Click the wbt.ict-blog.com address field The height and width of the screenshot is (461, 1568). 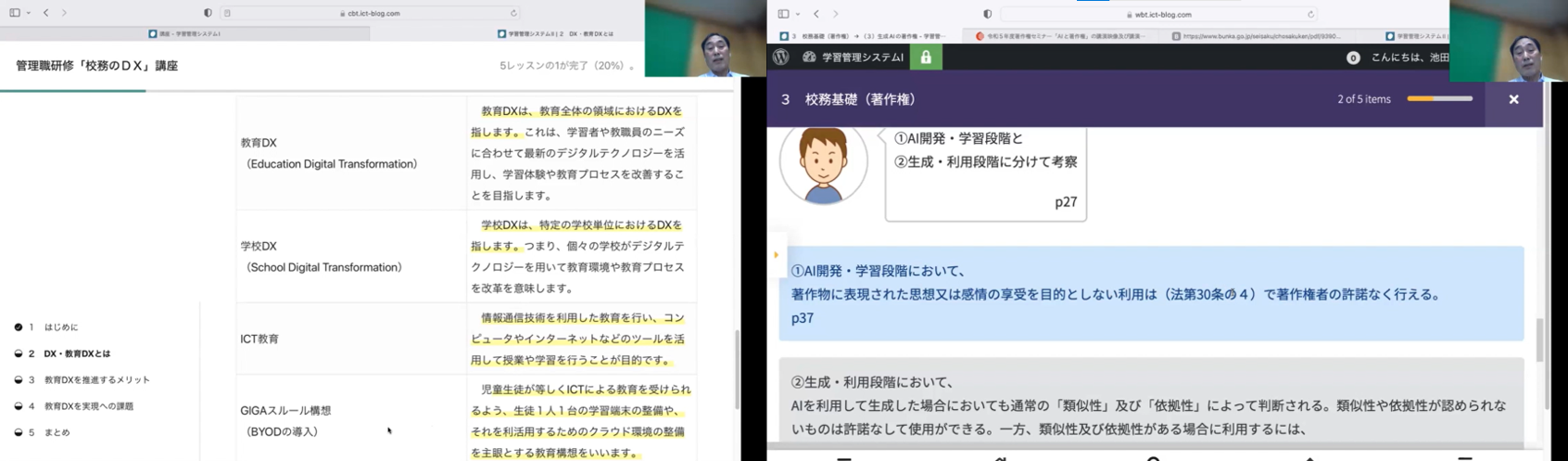(1159, 14)
